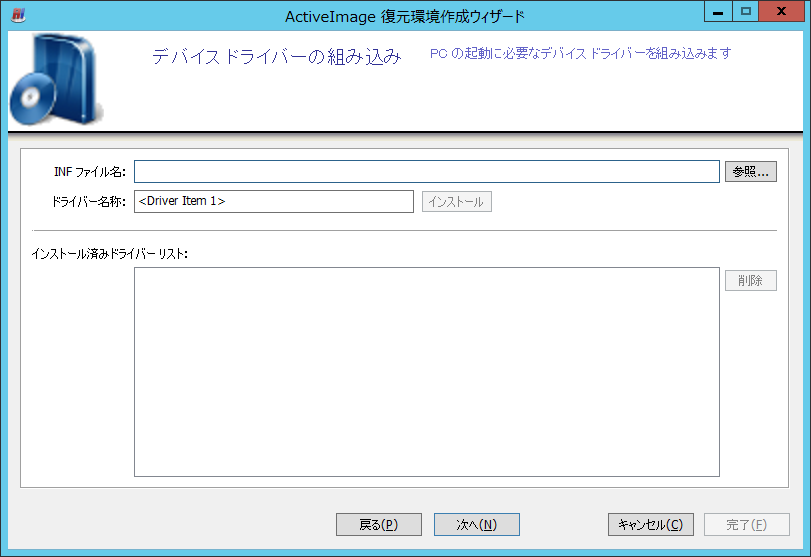This screenshot has height=557, width=811.
Task: Click the 参照... browse button
Action: click(750, 172)
